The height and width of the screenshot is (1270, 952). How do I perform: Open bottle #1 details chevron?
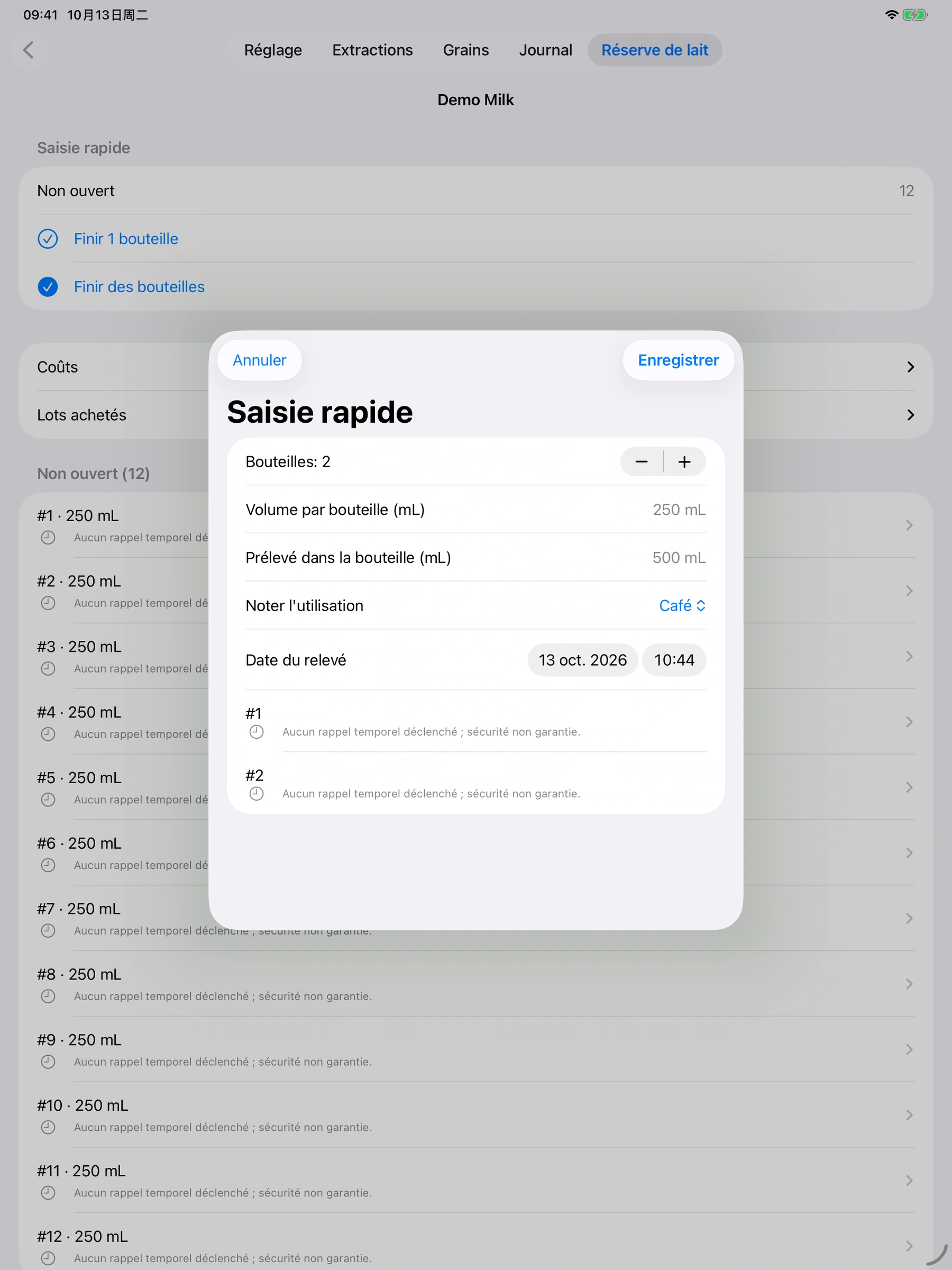(x=909, y=525)
